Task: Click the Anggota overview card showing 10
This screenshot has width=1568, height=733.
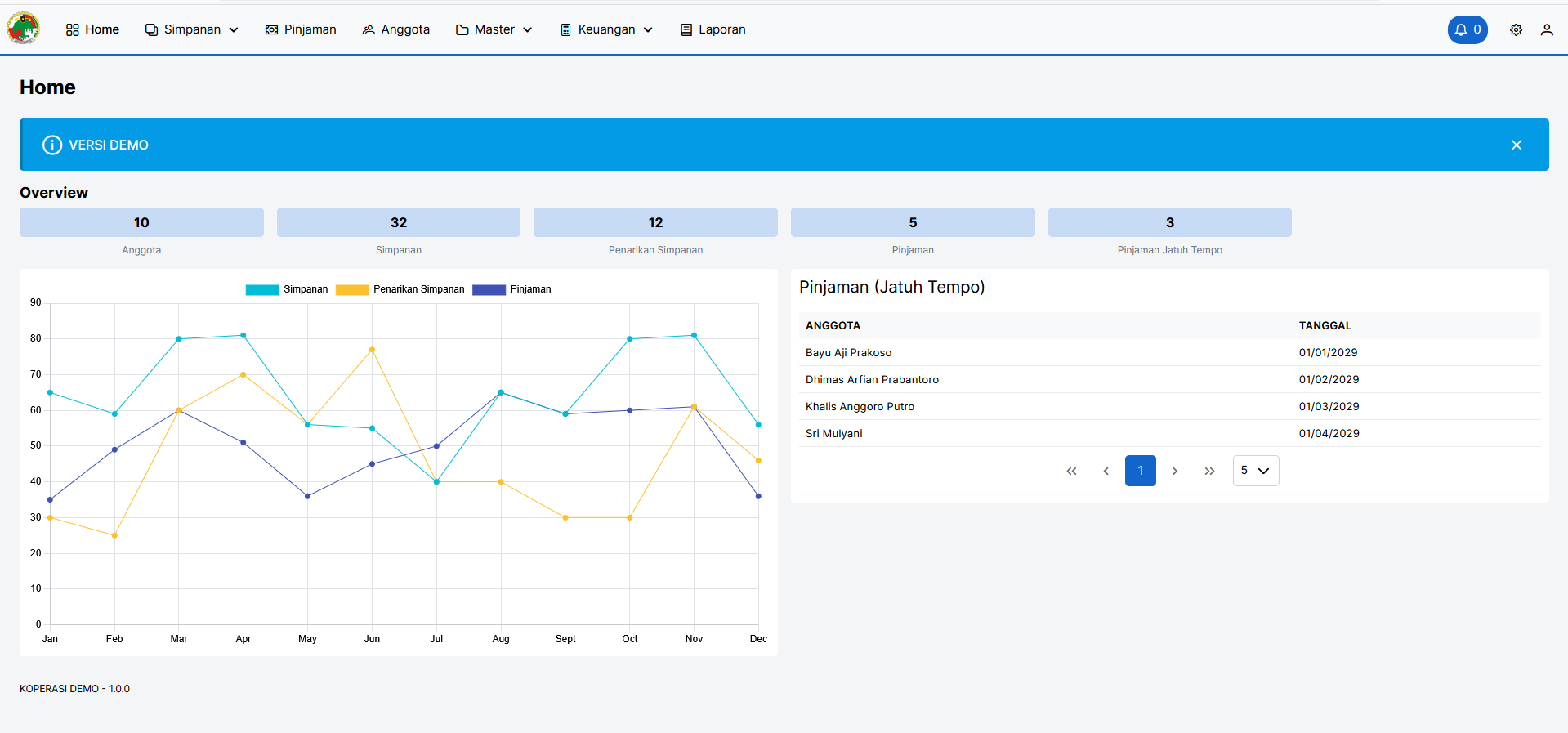Action: (x=141, y=222)
